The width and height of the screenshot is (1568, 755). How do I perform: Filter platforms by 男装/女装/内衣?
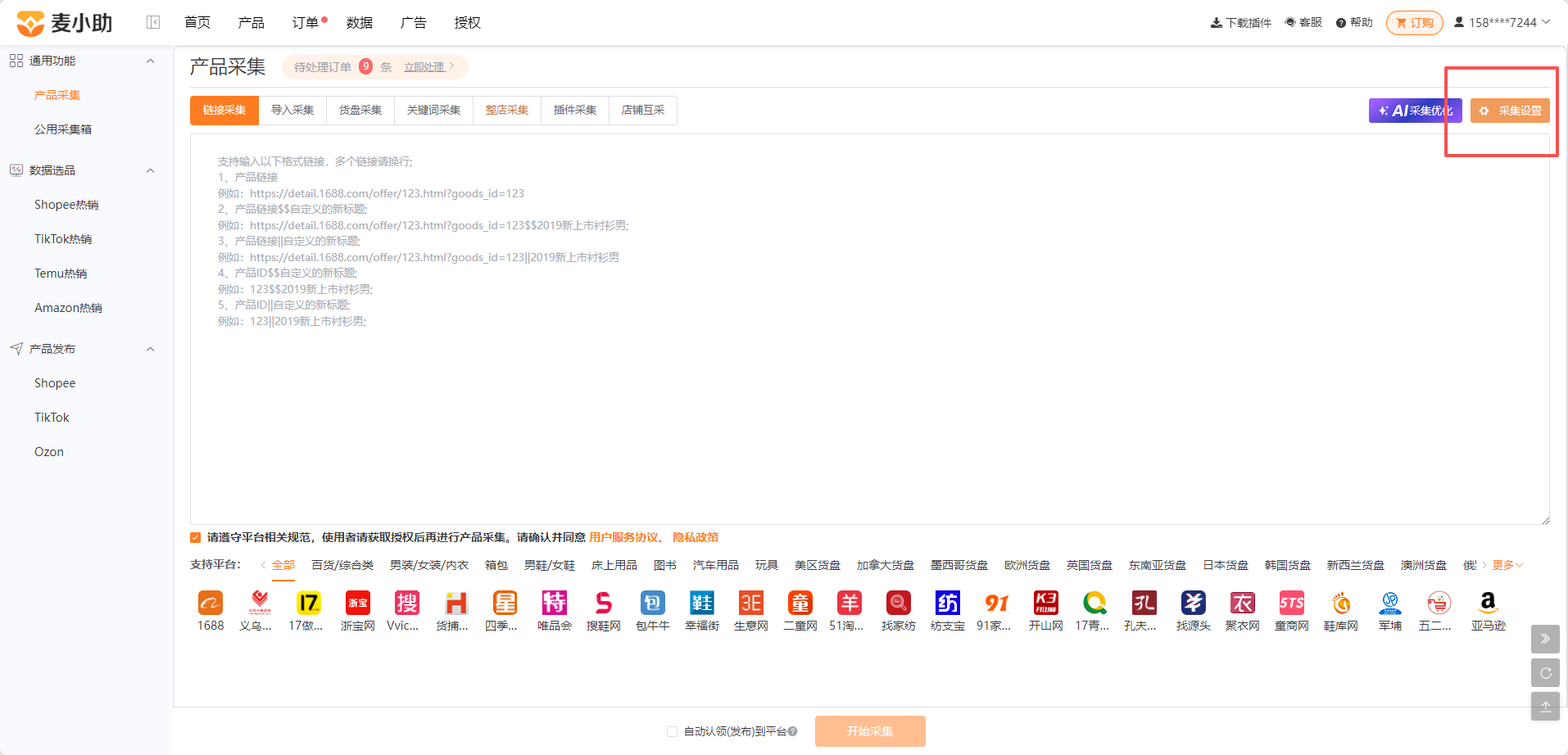(429, 565)
